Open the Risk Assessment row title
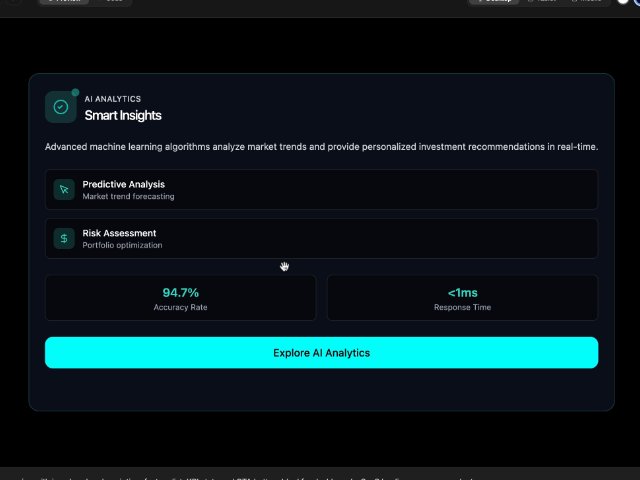This screenshot has width=640, height=480. point(119,233)
